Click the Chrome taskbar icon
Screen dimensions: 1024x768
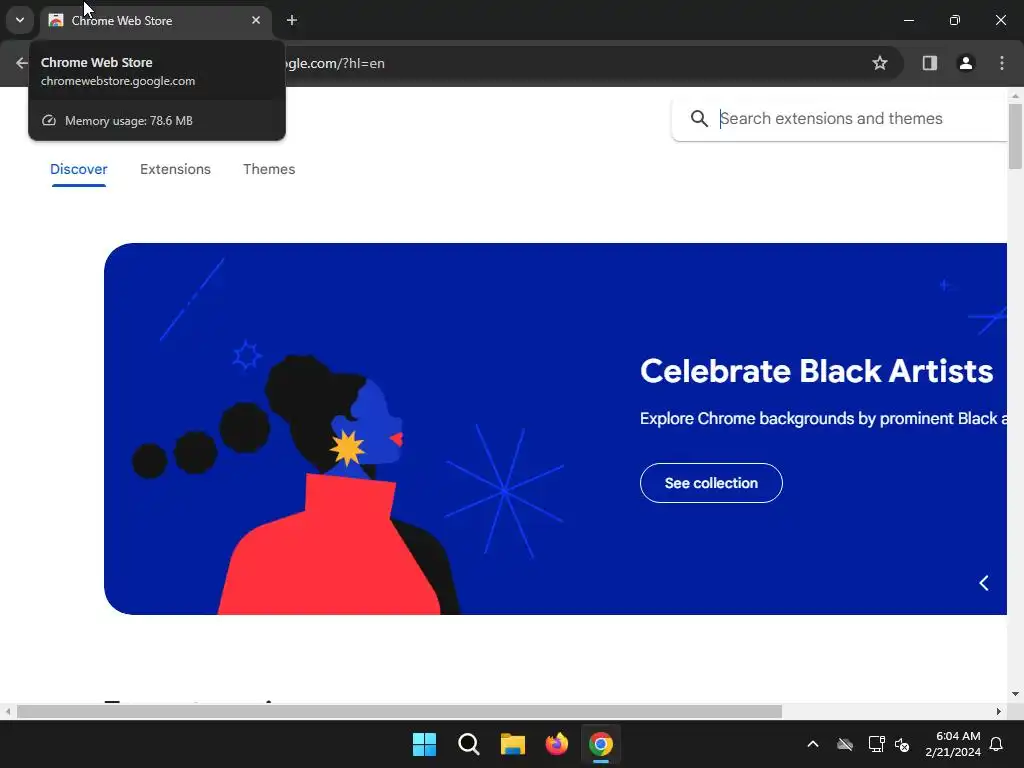click(601, 744)
